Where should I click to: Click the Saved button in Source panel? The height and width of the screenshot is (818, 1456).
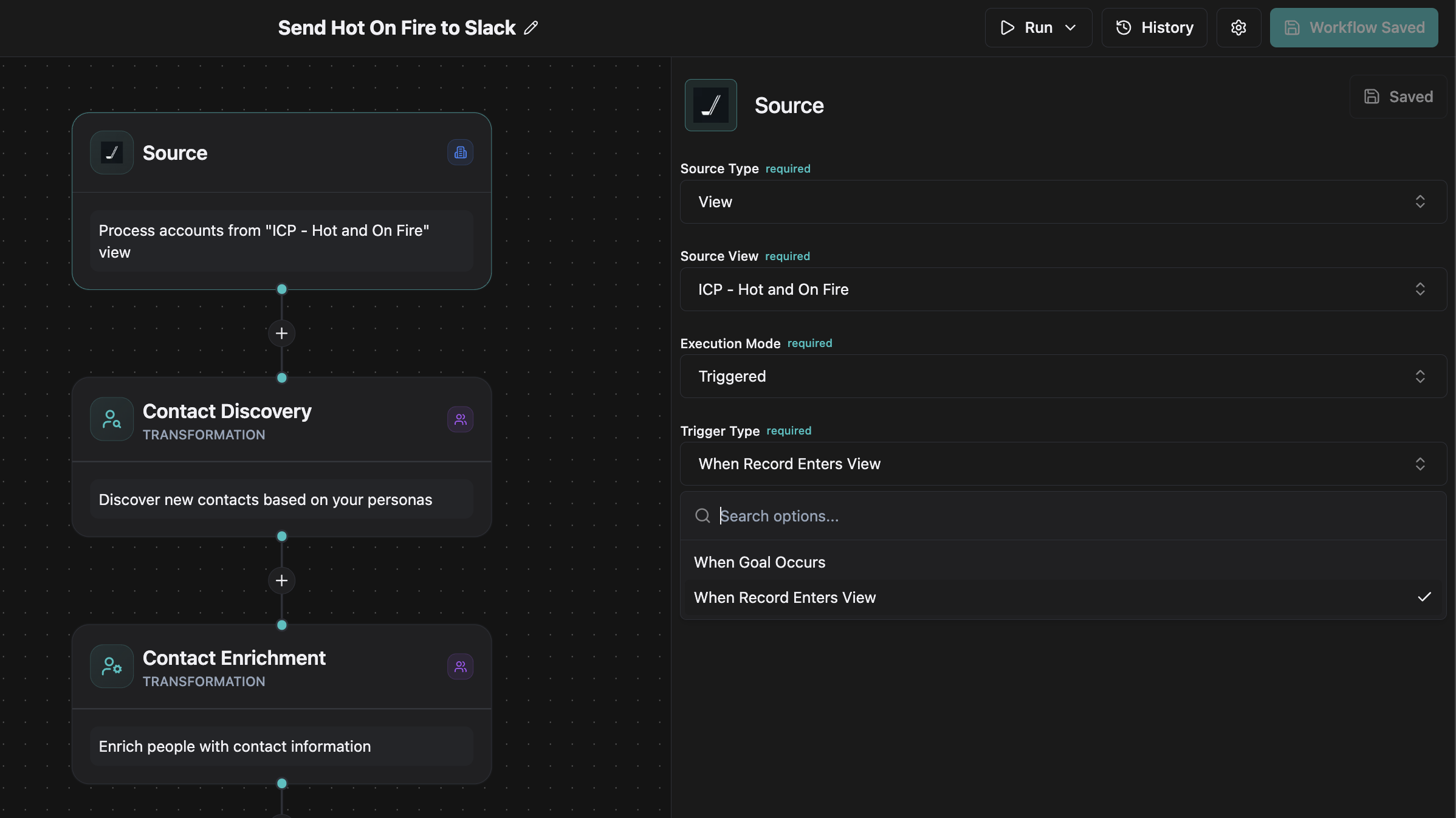(x=1398, y=97)
